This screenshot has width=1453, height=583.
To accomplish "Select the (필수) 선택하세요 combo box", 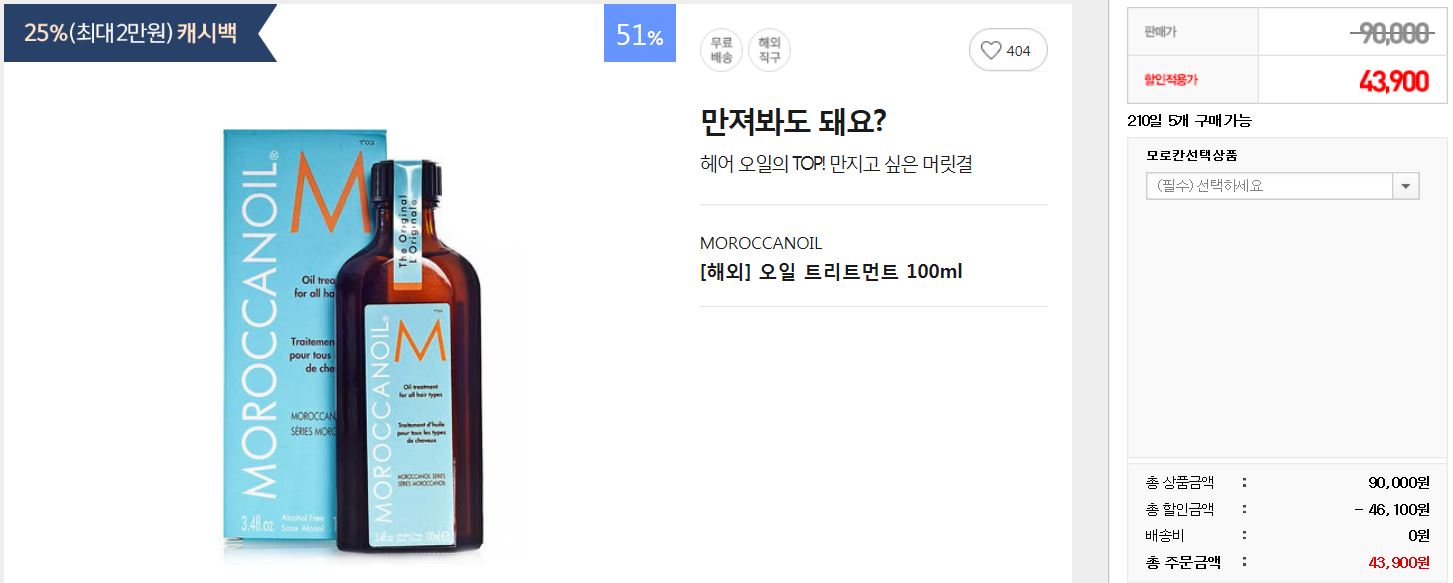I will click(x=1282, y=186).
